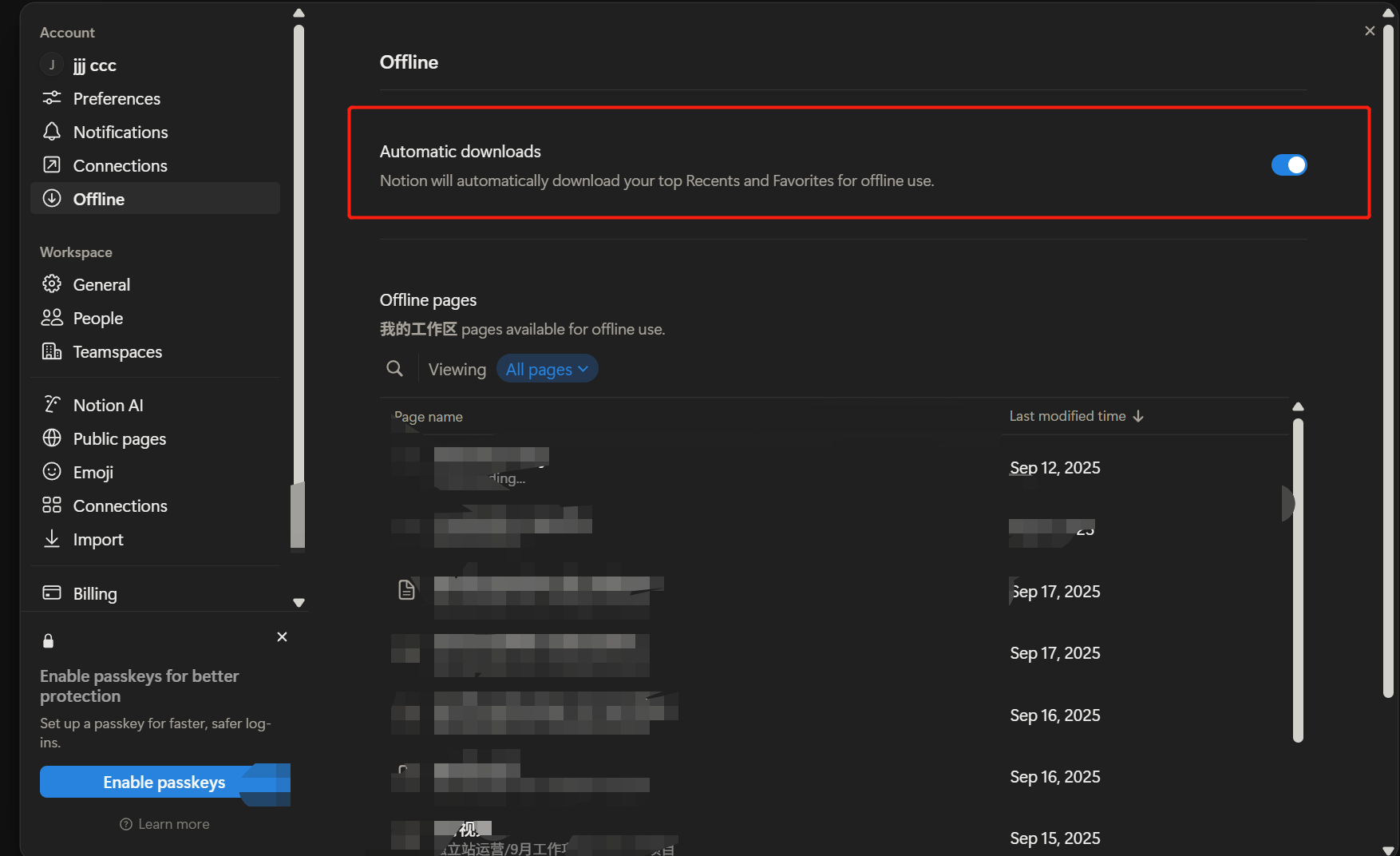
Task: Disable the Automatic downloads toggle
Action: [x=1289, y=164]
